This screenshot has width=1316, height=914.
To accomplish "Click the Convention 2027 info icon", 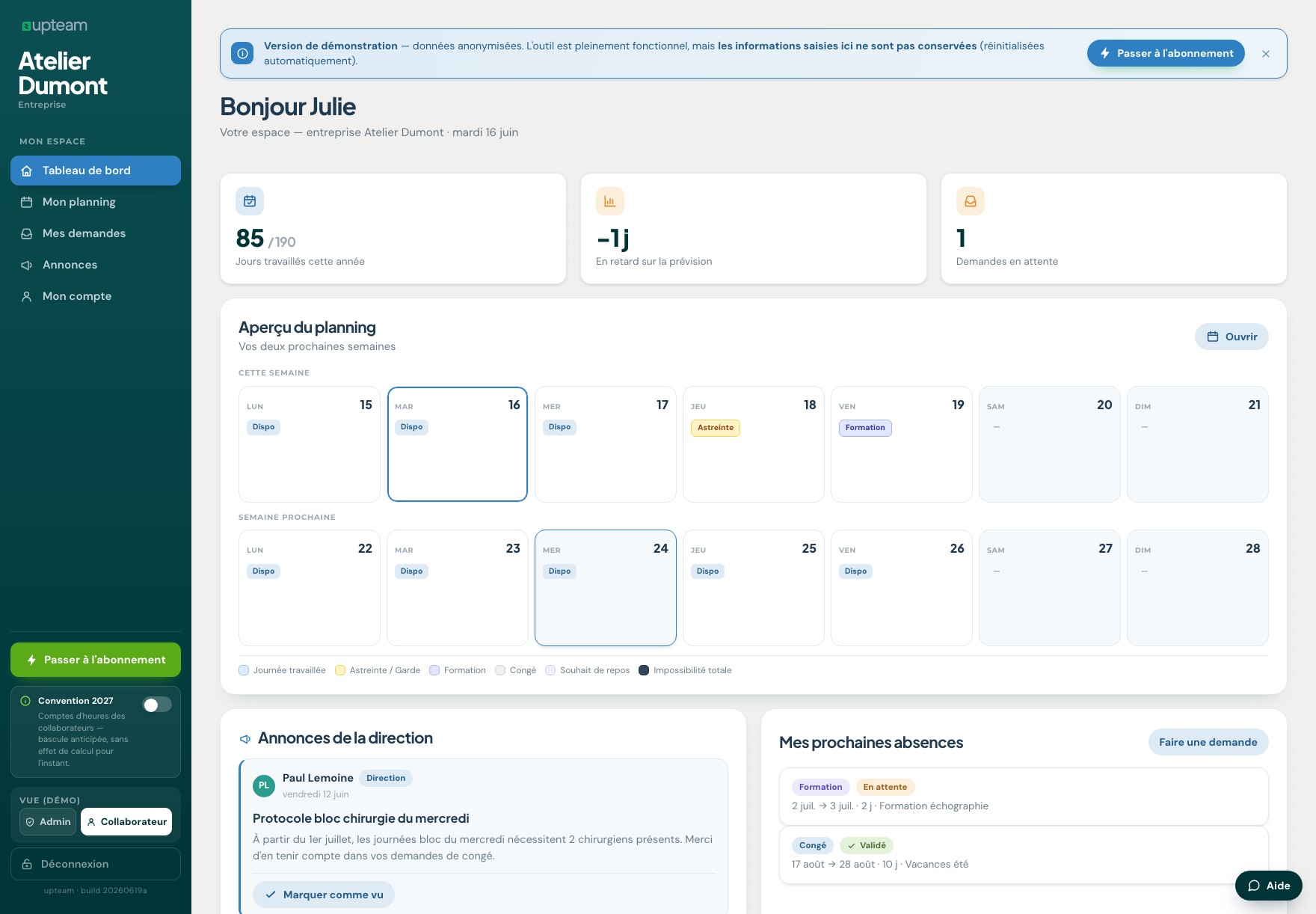I will (x=25, y=701).
